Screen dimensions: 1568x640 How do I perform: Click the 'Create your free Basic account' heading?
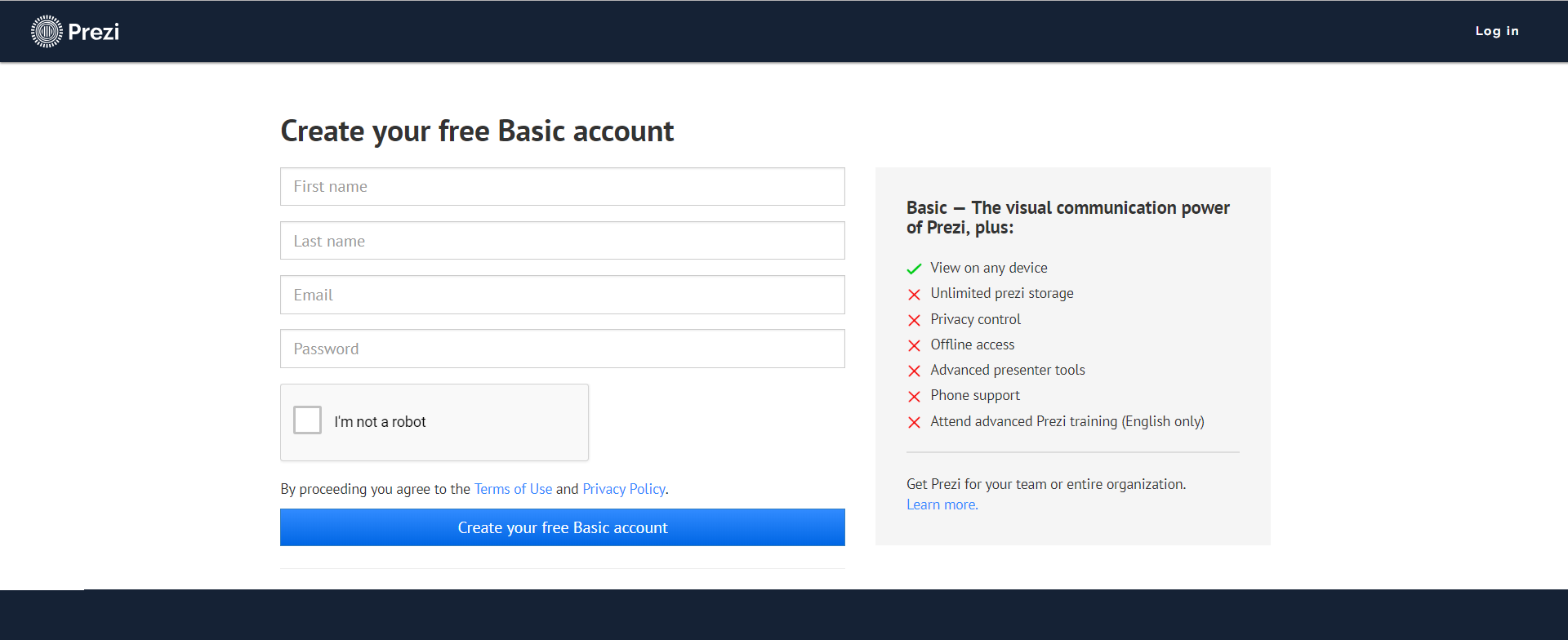point(477,131)
